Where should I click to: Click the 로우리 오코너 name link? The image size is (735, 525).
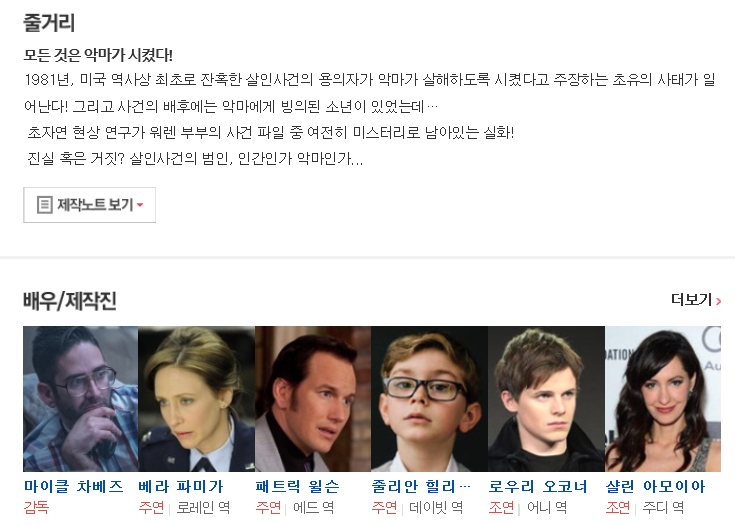tap(538, 487)
